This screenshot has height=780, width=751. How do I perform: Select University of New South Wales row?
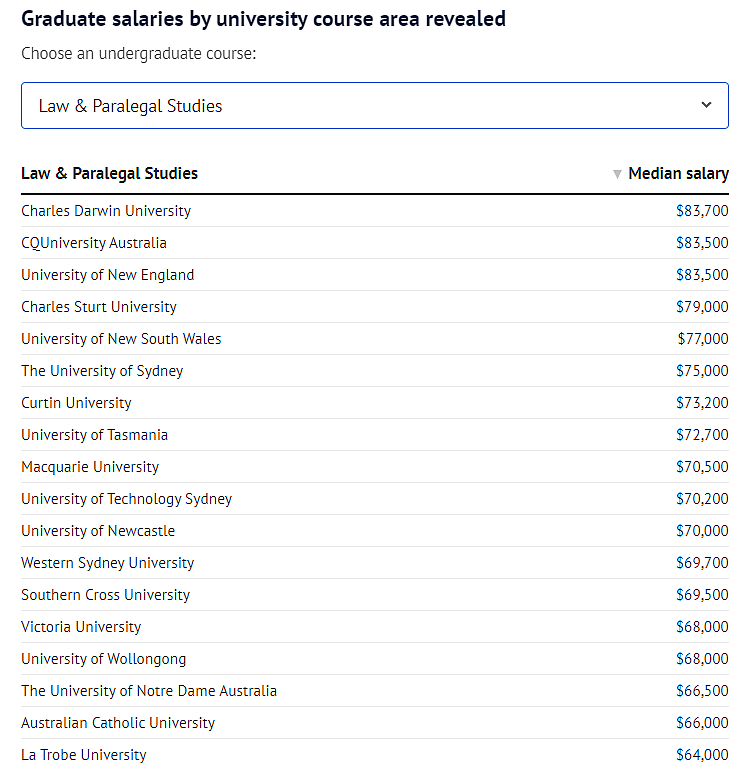[375, 339]
